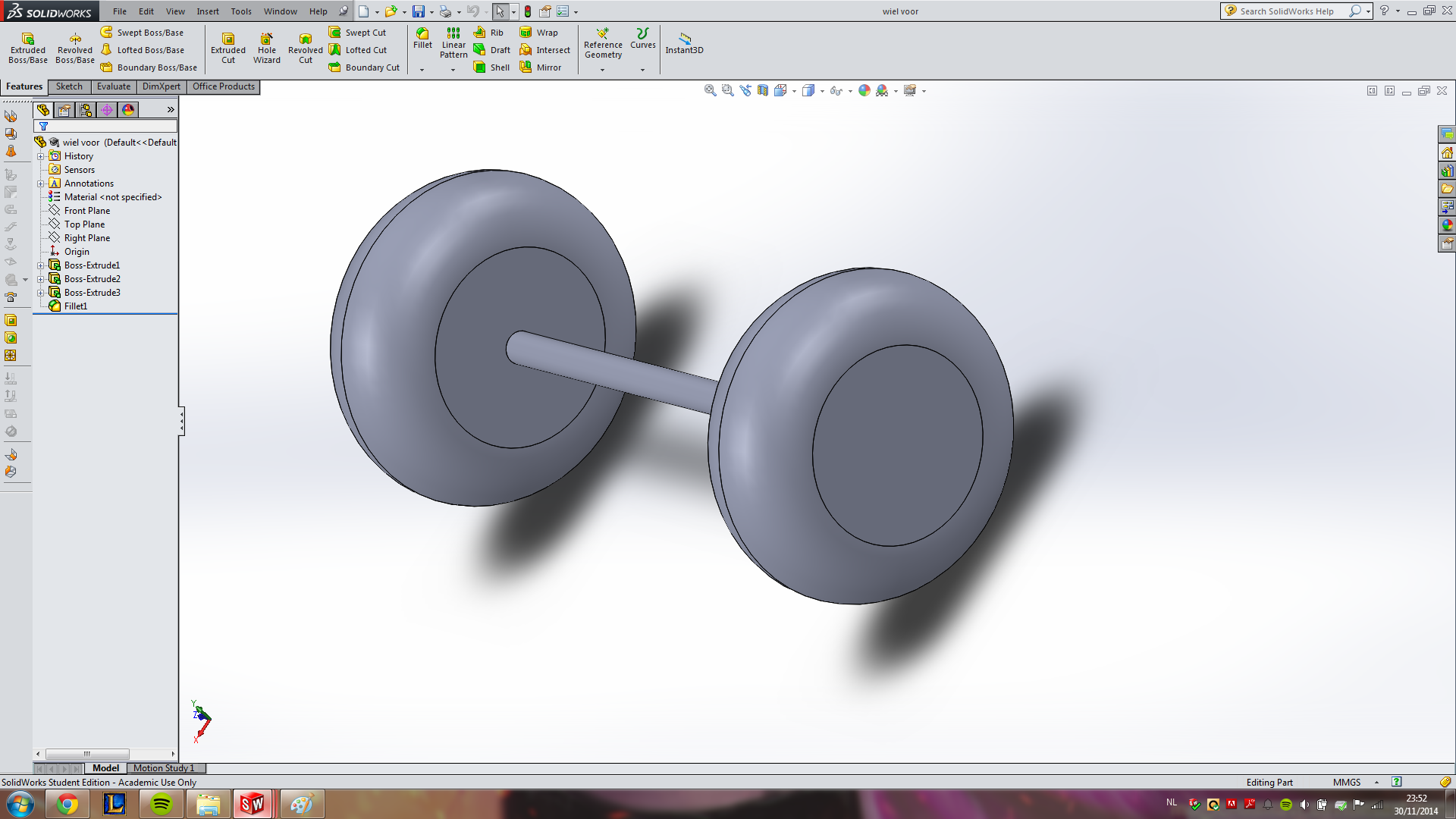Select the Linear Pattern tool
This screenshot has width=1456, height=819.
point(453,42)
